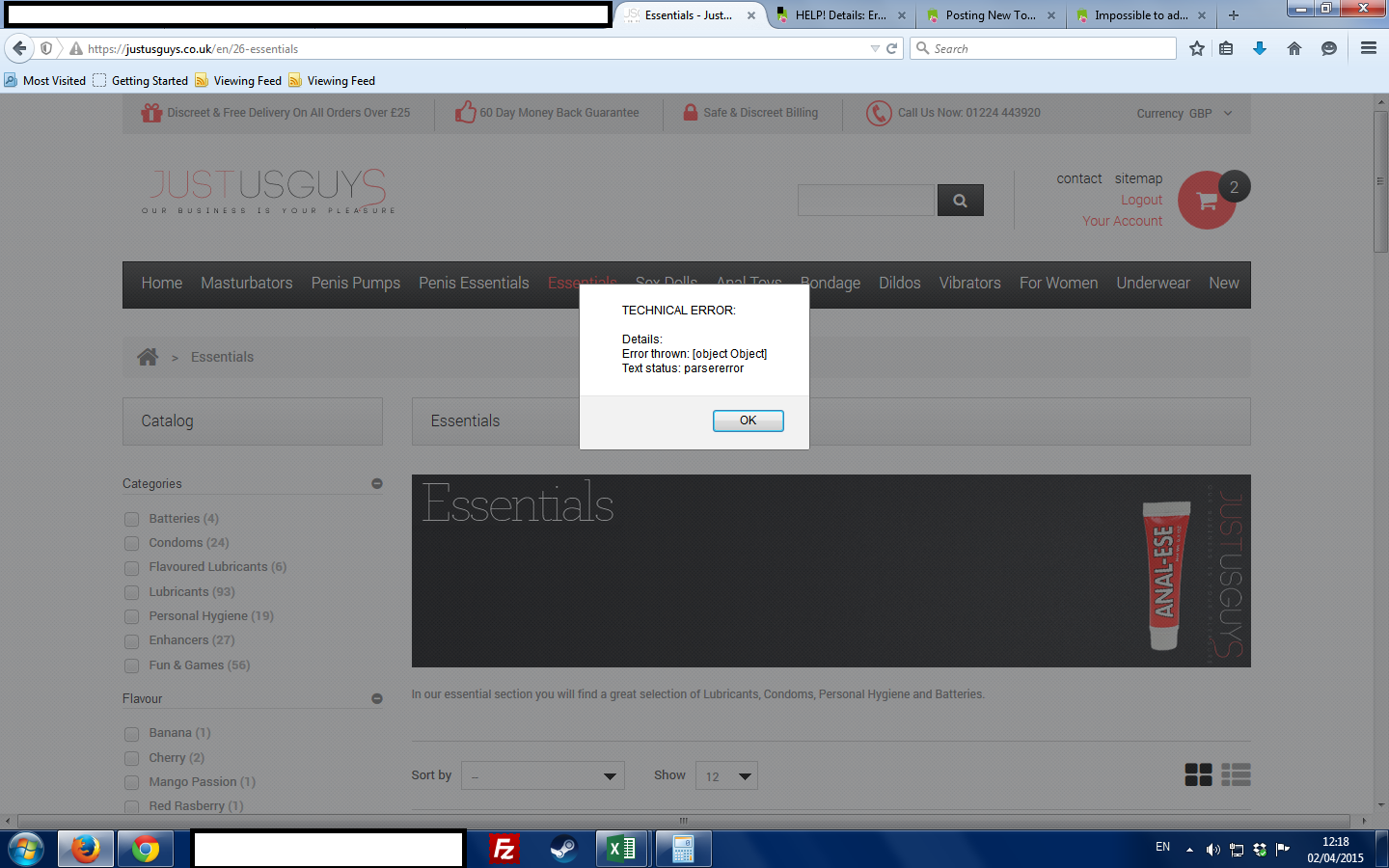The image size is (1389, 868).
Task: Show hidden system tray icons arrow
Action: 1189,850
